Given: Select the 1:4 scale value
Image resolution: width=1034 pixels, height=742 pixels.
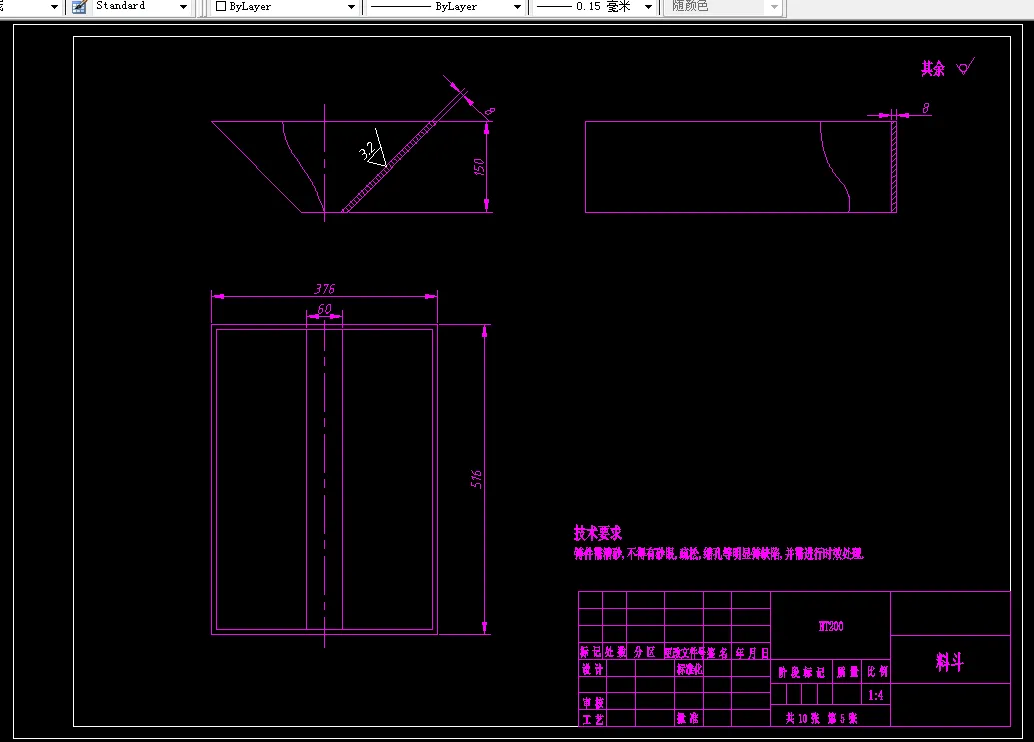Looking at the screenshot, I should pos(876,695).
